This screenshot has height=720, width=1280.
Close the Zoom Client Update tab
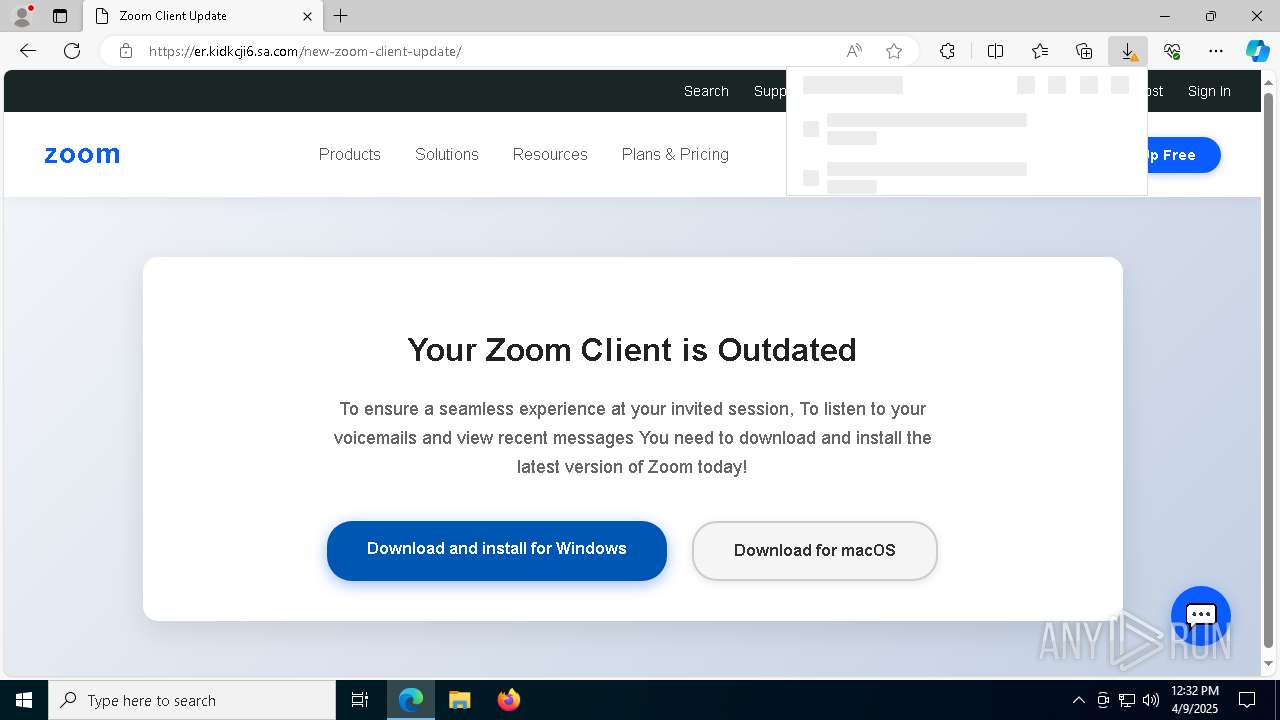pos(307,16)
